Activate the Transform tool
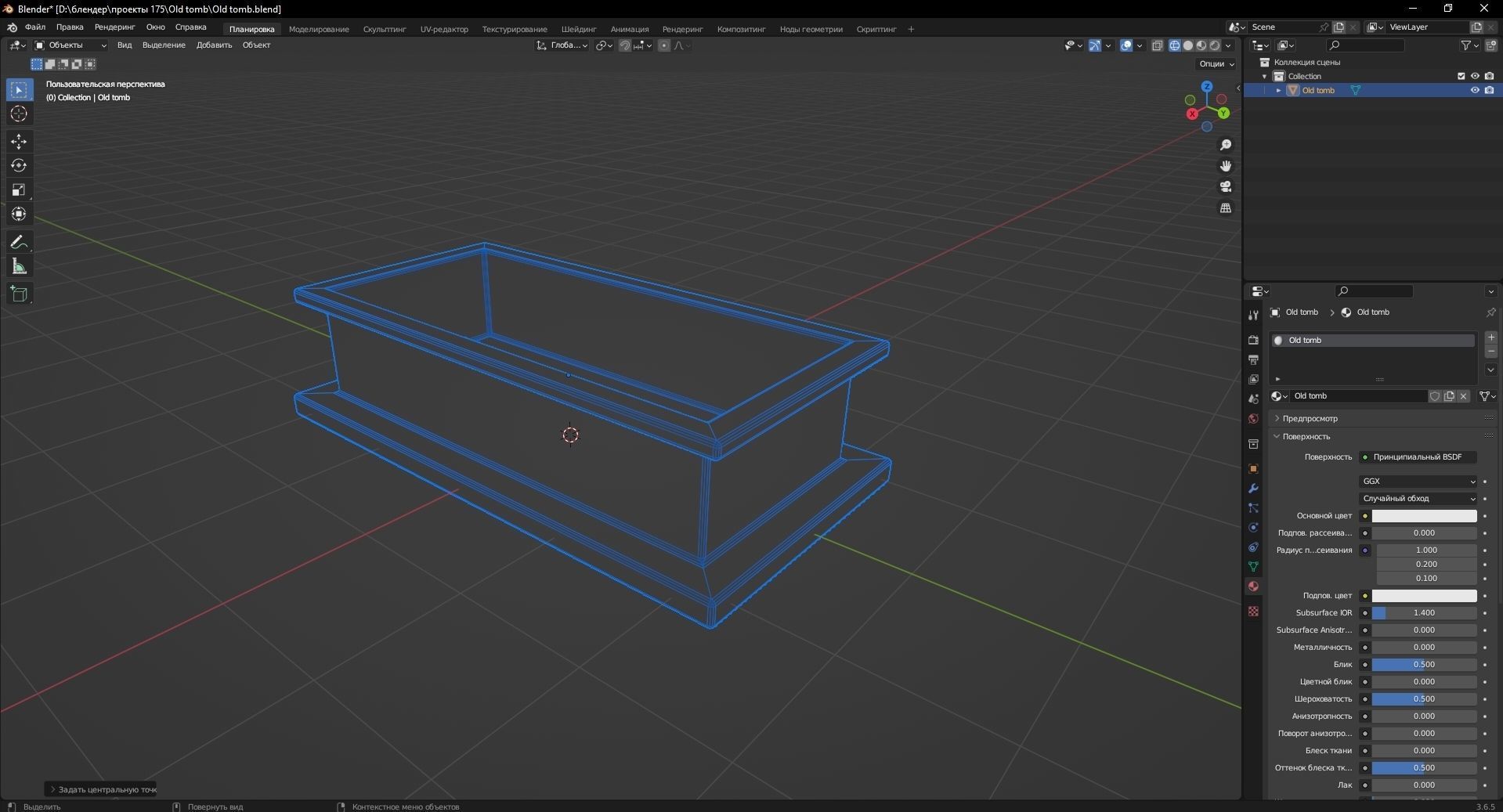 click(x=19, y=215)
